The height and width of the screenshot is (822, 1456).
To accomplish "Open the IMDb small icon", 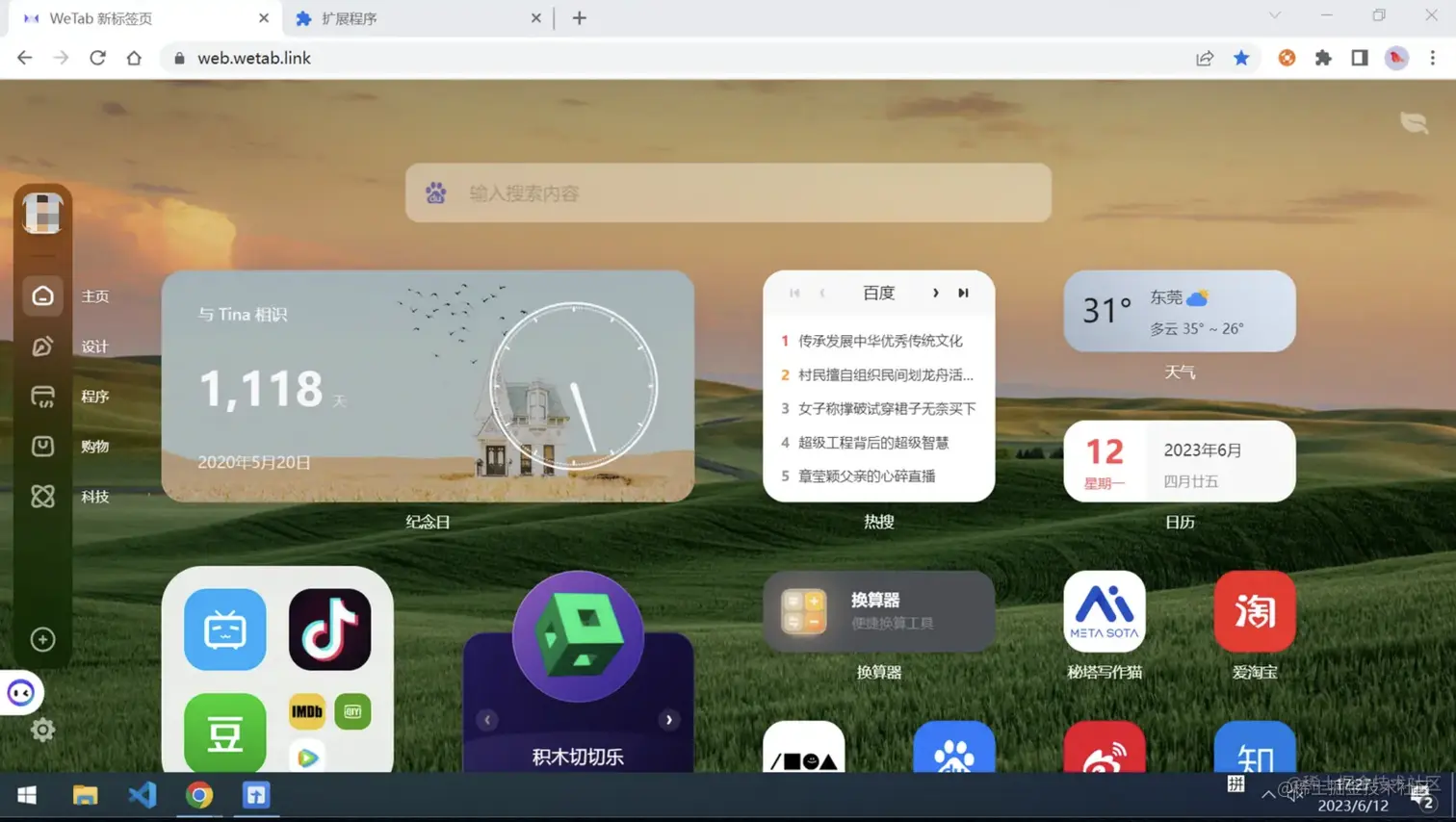I will [307, 711].
